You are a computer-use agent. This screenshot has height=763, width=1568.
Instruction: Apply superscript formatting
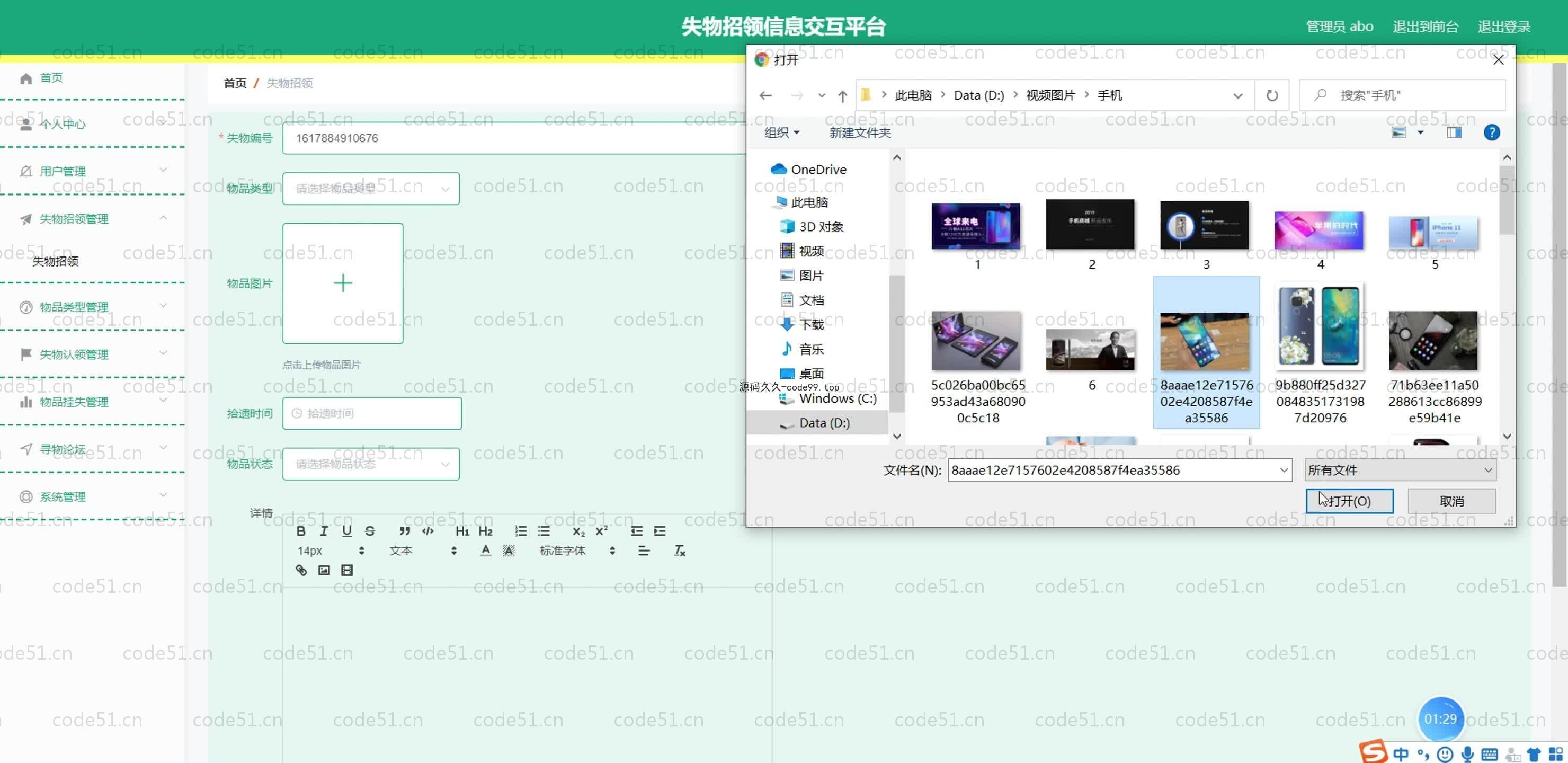click(x=601, y=531)
